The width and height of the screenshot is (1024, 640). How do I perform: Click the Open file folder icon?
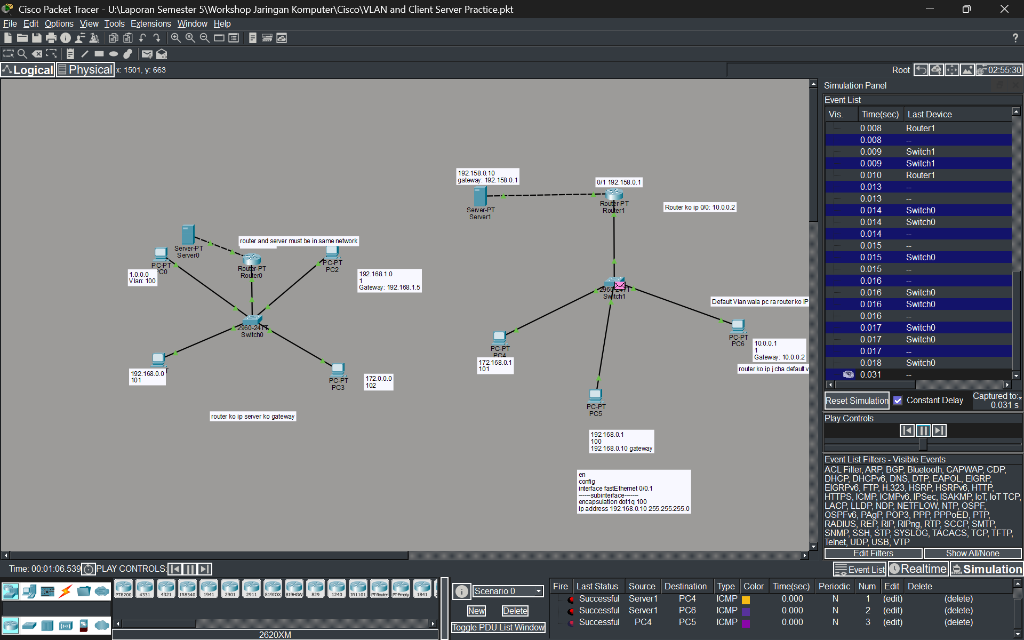click(22, 38)
